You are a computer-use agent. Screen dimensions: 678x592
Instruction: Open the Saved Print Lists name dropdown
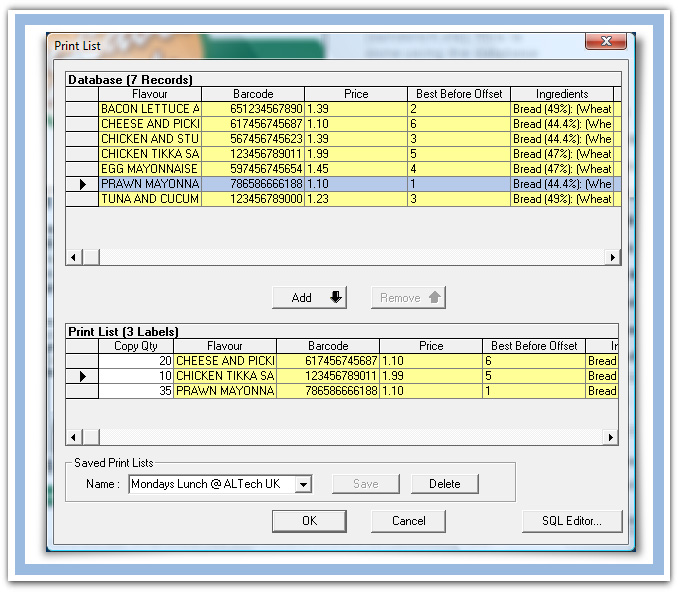(304, 484)
